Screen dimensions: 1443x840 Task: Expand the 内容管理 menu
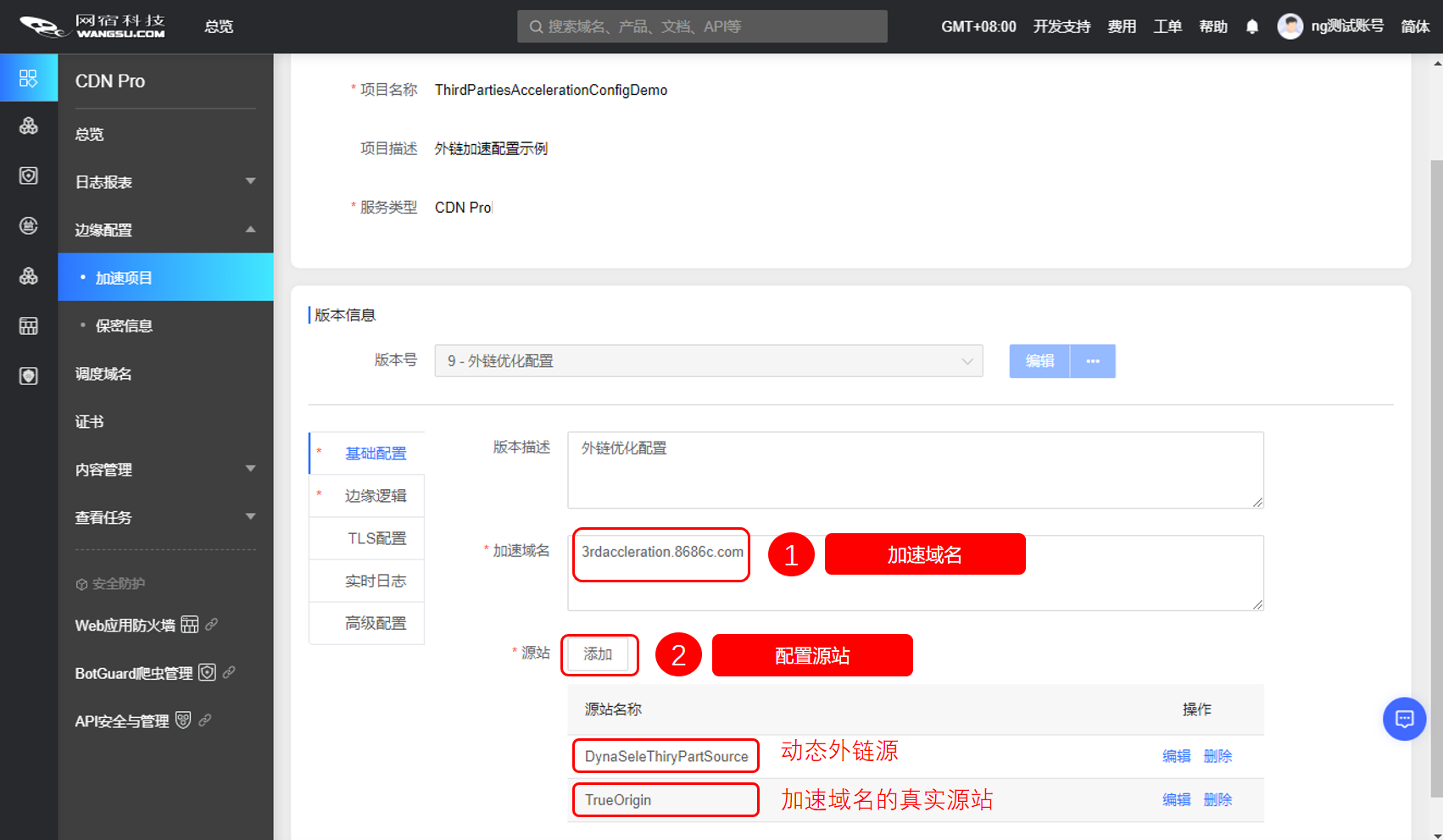click(250, 469)
